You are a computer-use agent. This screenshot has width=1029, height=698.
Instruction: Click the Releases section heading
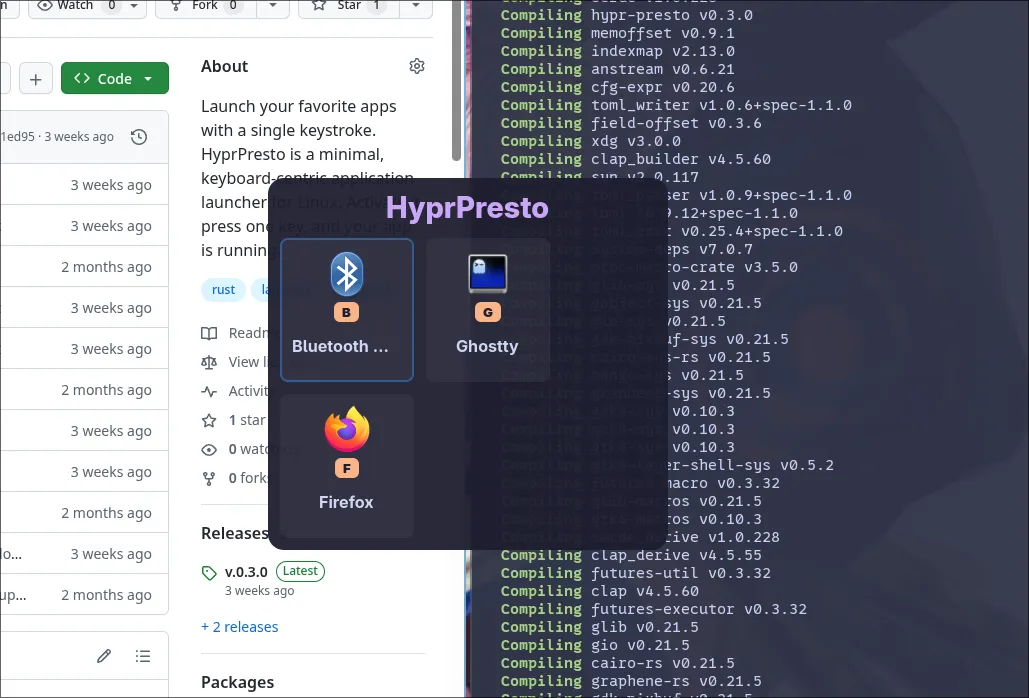234,533
